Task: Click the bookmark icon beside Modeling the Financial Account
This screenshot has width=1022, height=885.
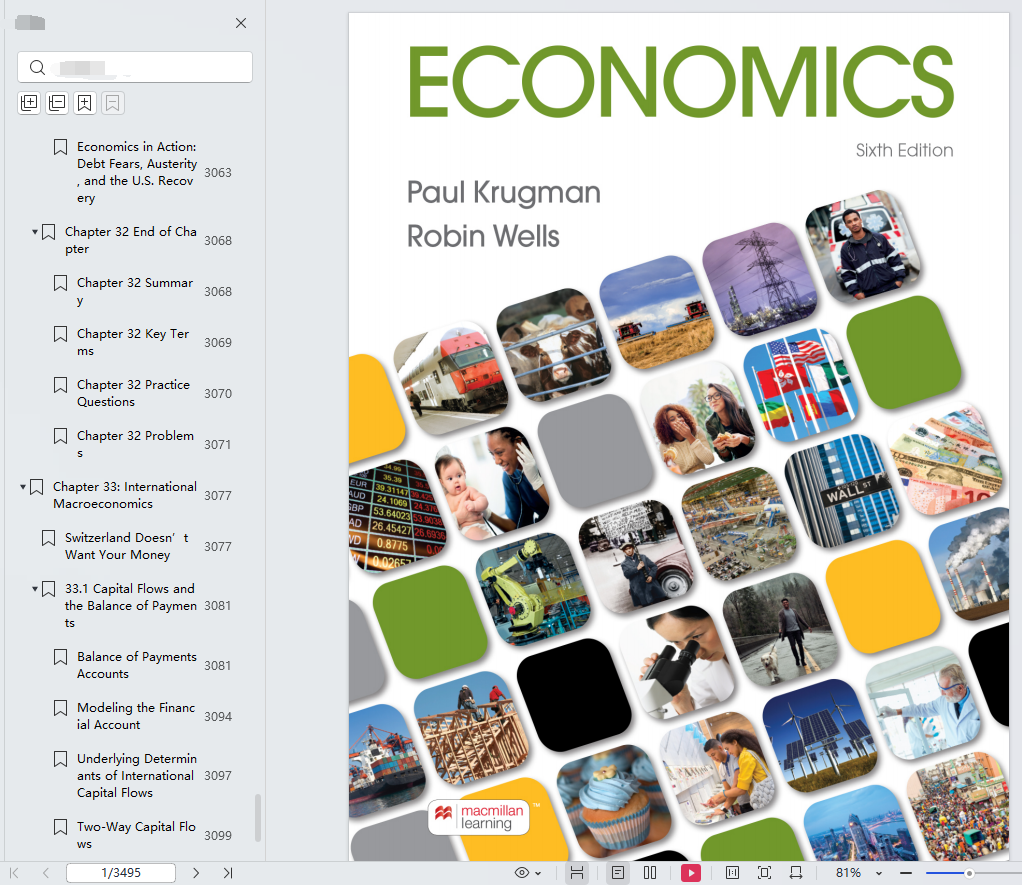Action: (x=61, y=708)
